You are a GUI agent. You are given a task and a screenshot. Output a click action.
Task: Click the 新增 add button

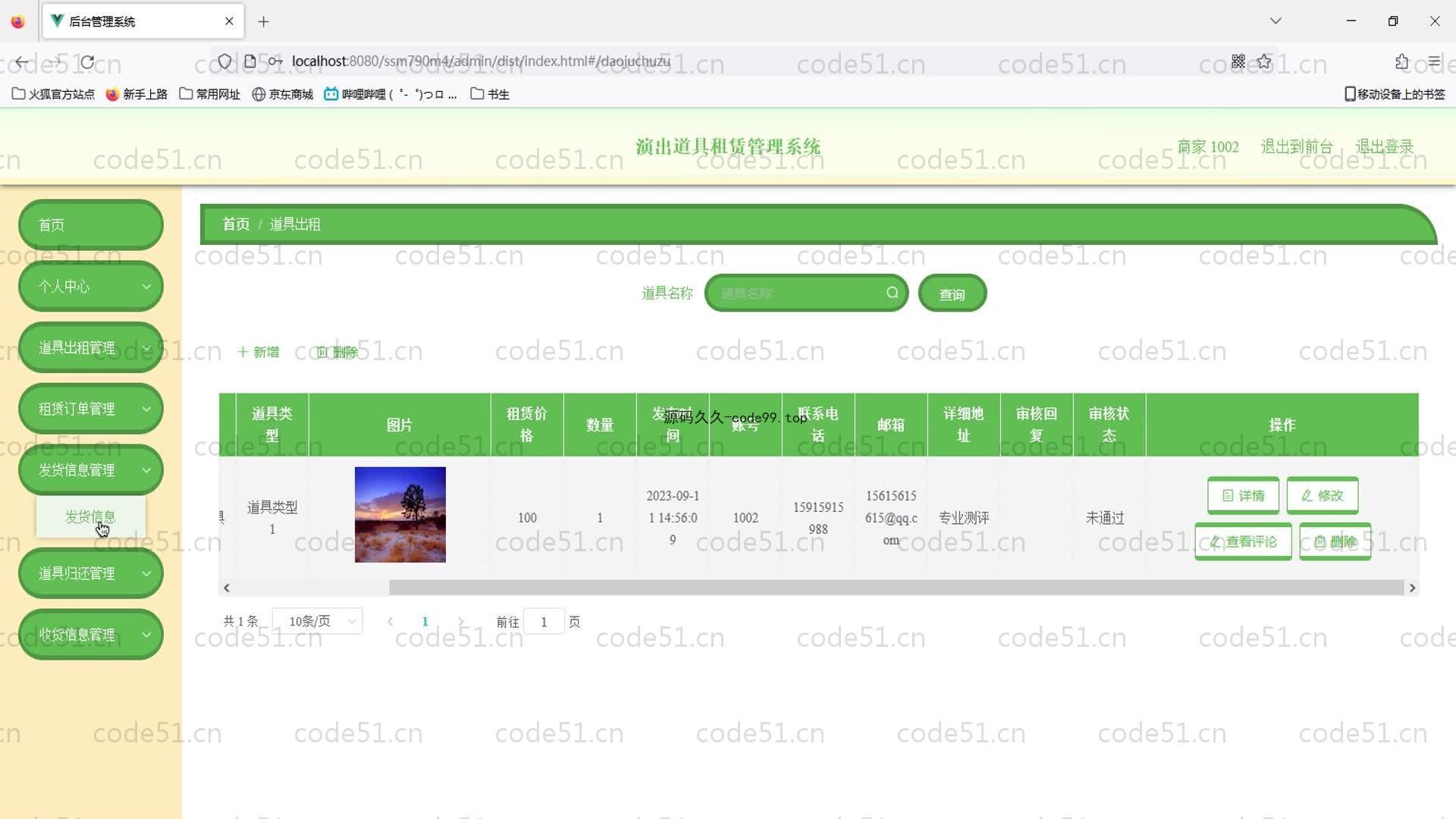(259, 352)
